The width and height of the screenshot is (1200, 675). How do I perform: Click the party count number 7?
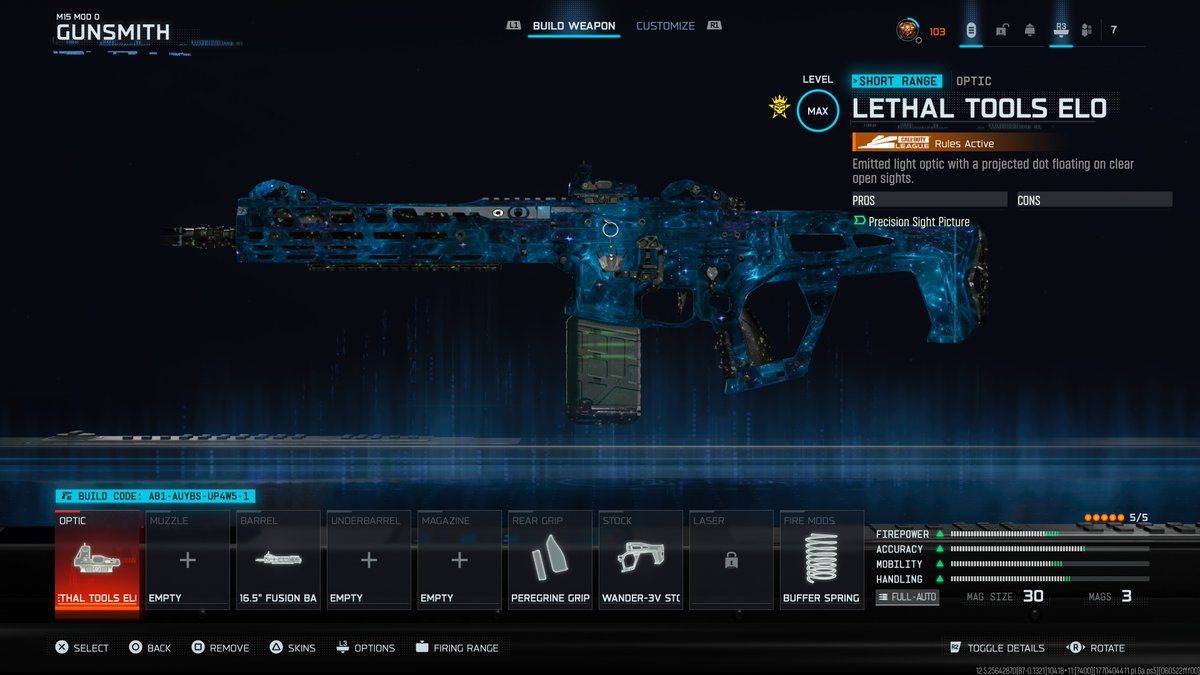[1113, 30]
